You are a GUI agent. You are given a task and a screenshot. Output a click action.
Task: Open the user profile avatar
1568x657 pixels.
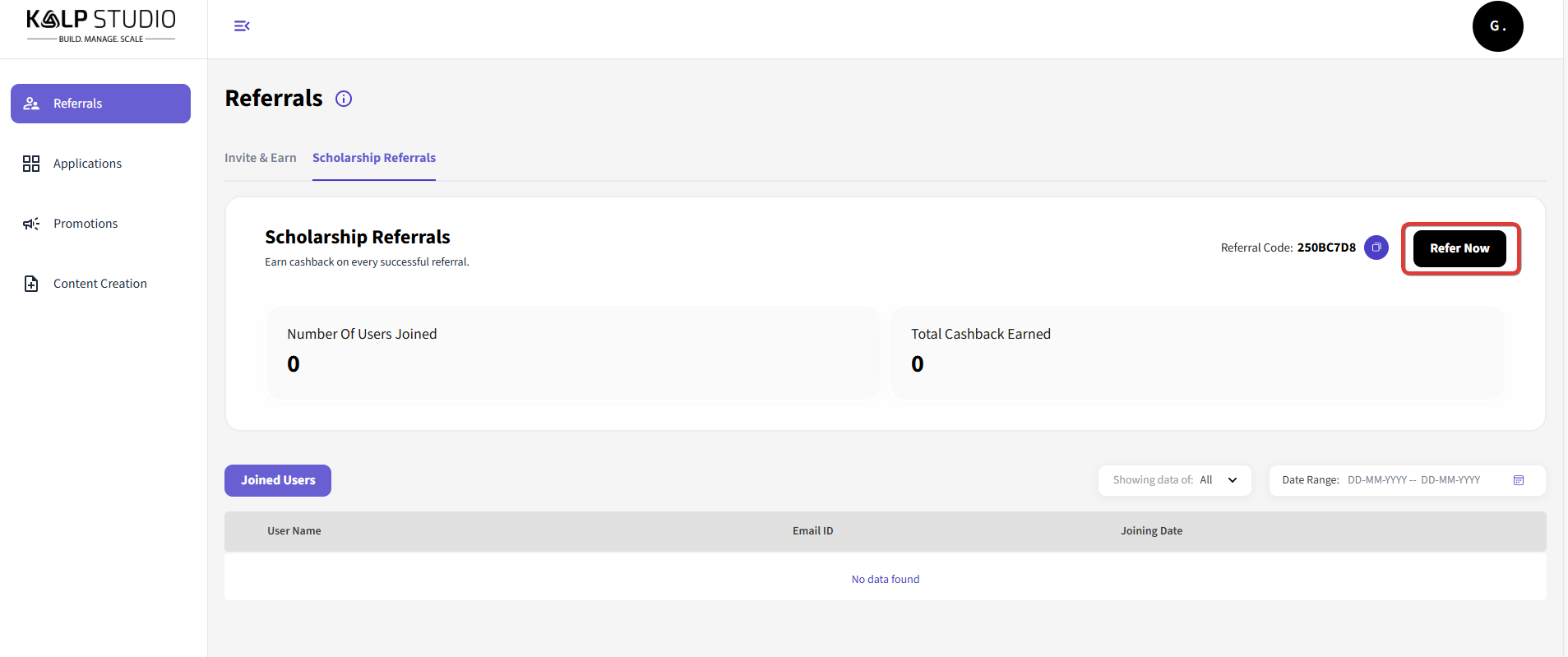click(x=1496, y=26)
